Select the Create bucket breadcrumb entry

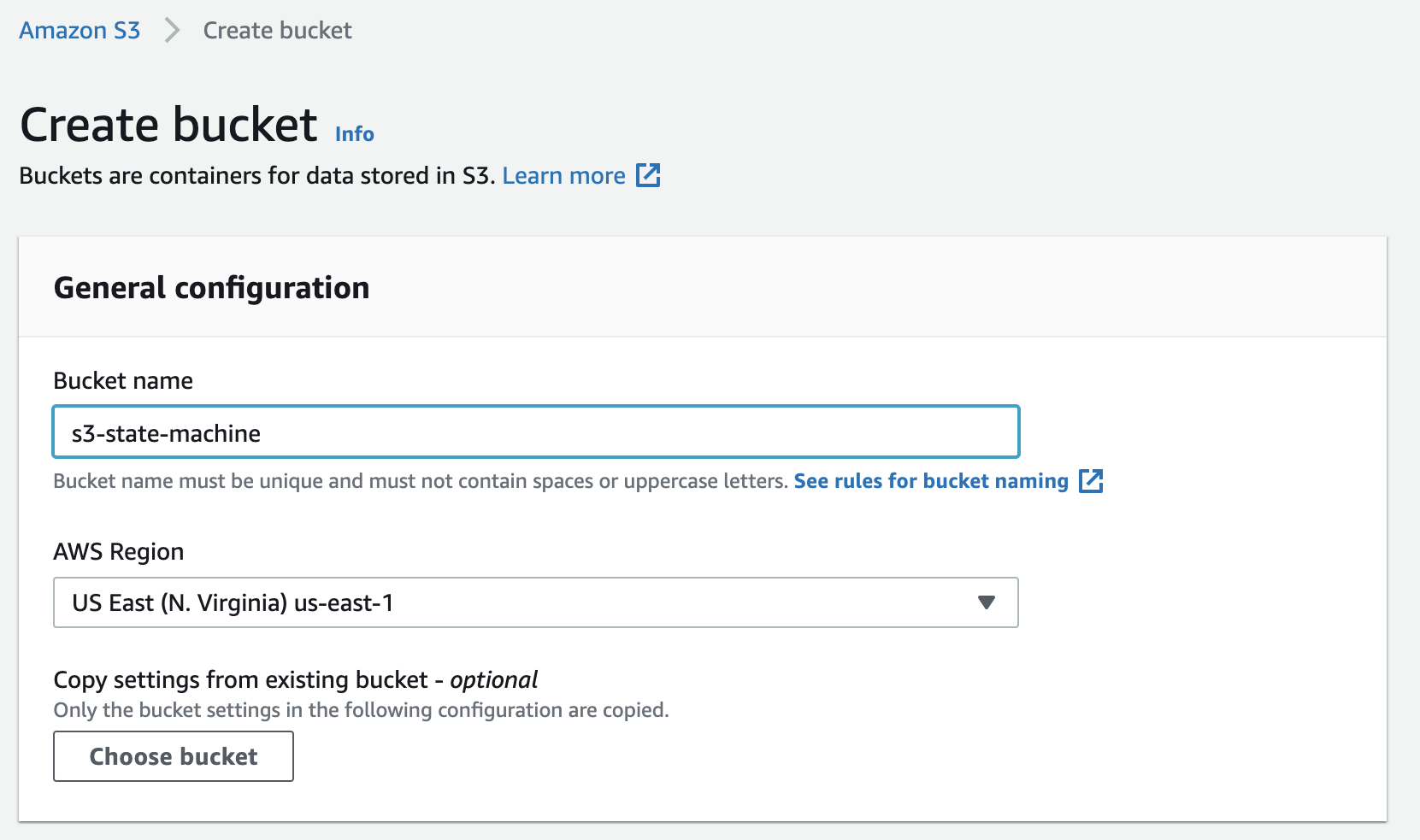276,30
